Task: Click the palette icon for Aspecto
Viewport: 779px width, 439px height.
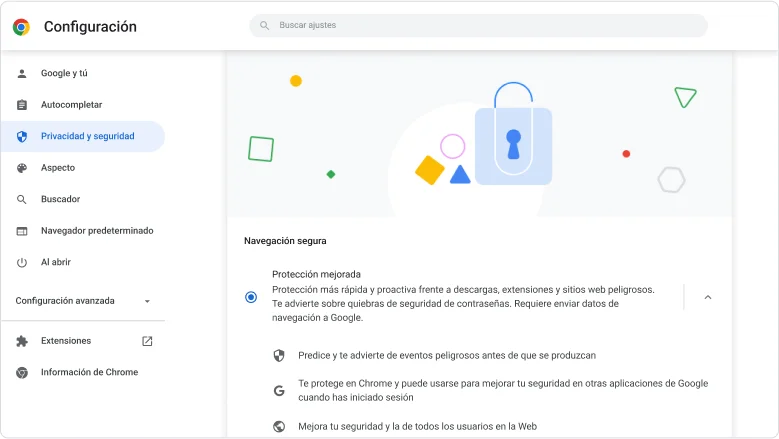Action: (x=22, y=168)
